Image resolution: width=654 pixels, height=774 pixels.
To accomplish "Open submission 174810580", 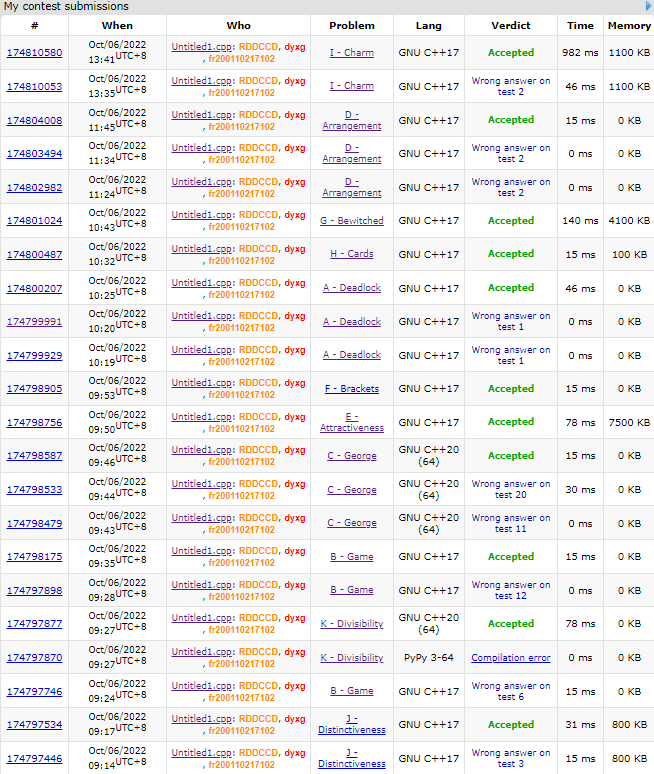I will [34, 53].
